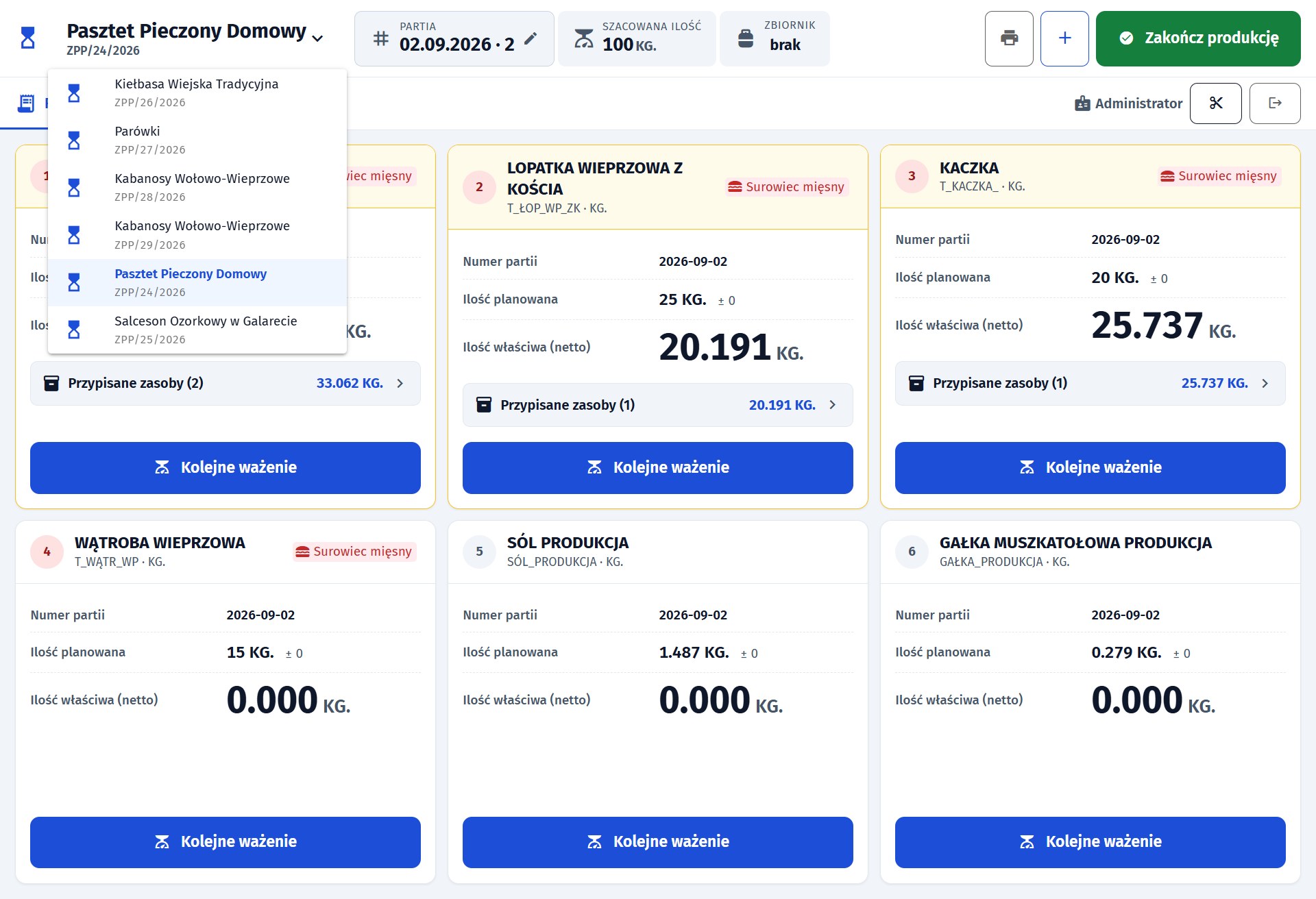Click Kolejne ważenie on first ingredient card
This screenshot has height=899, width=1316.
pyautogui.click(x=226, y=468)
